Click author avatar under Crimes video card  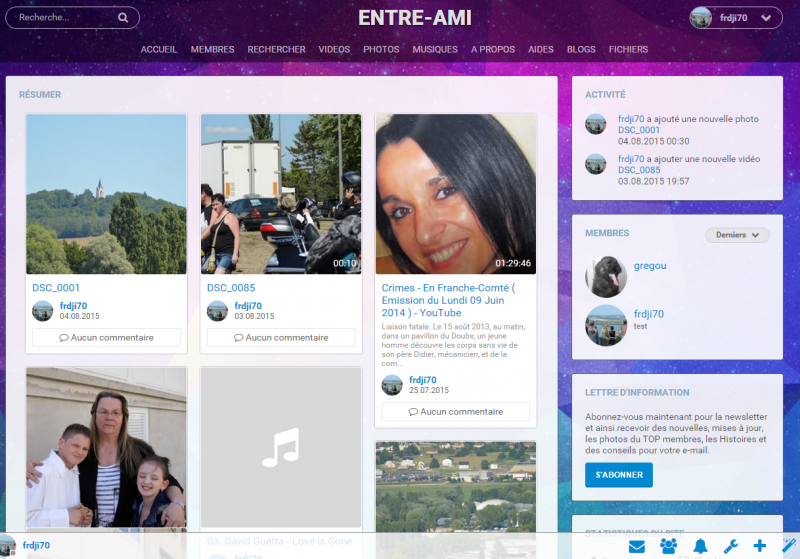click(392, 385)
